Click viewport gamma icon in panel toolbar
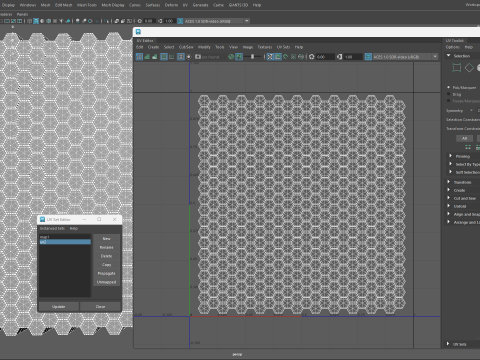480x360 pixels. tap(160, 21)
